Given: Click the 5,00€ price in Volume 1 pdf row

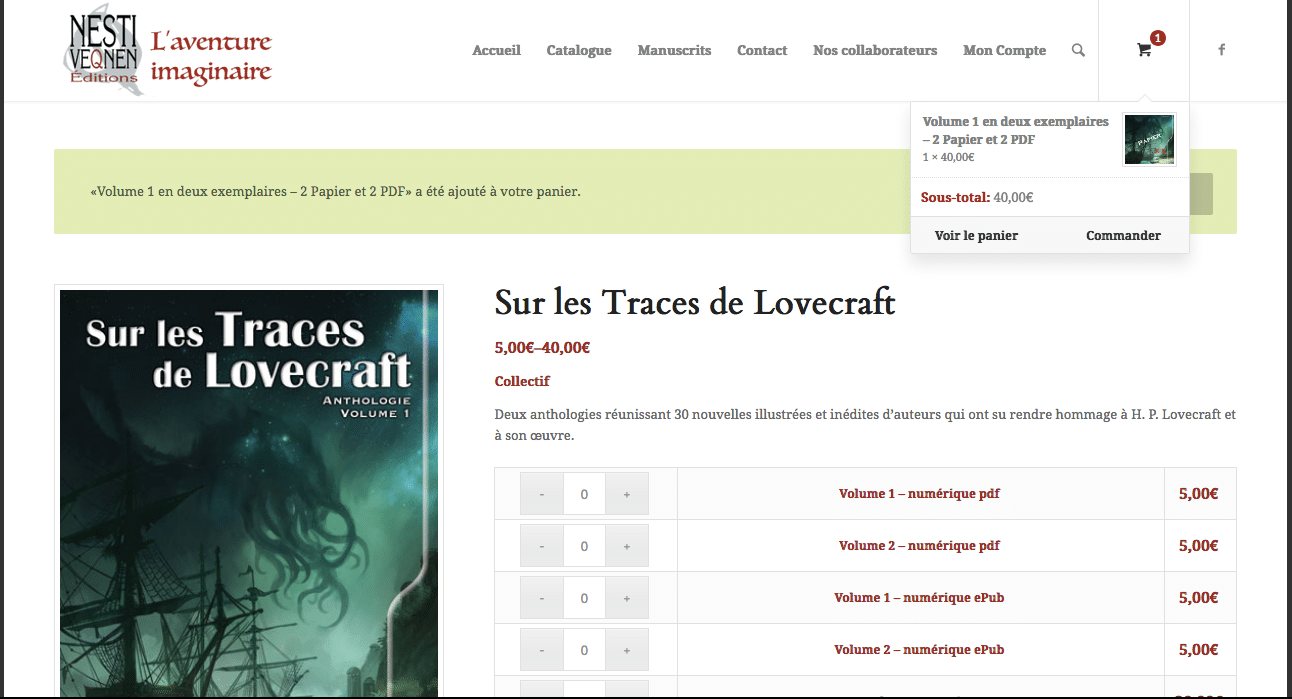Looking at the screenshot, I should (x=1198, y=494).
